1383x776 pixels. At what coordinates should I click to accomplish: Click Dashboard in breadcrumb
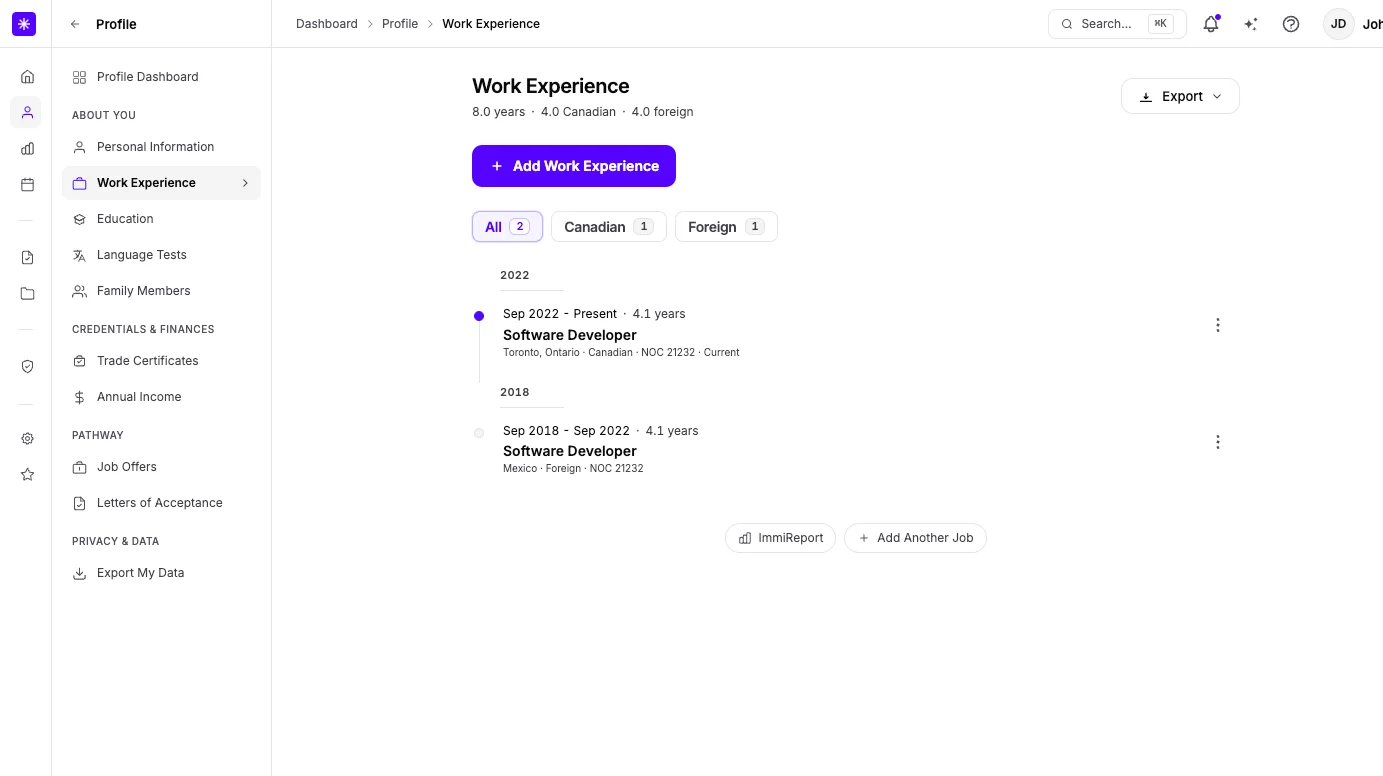point(327,24)
